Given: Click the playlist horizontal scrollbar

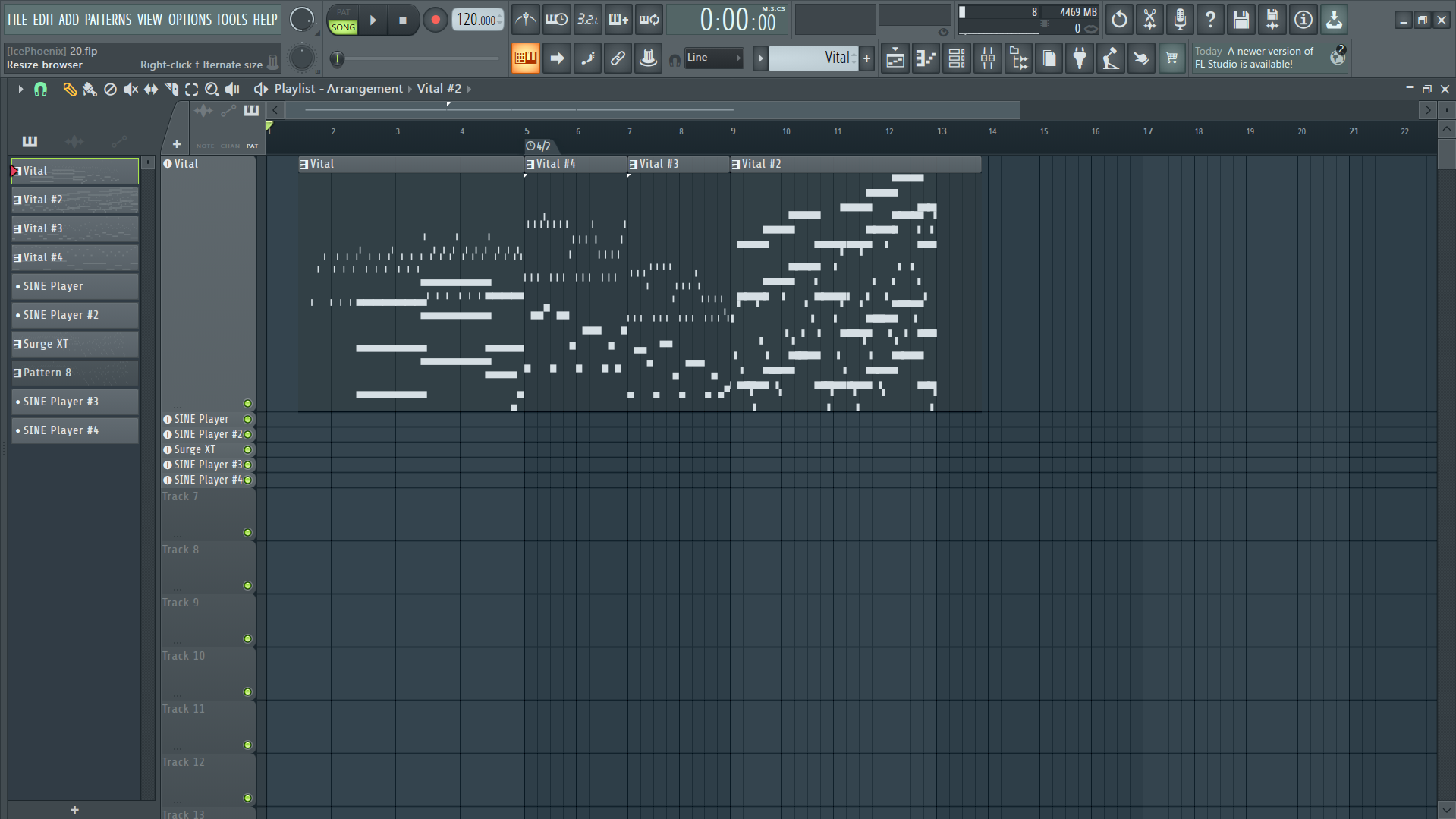Looking at the screenshot, I should (x=653, y=110).
